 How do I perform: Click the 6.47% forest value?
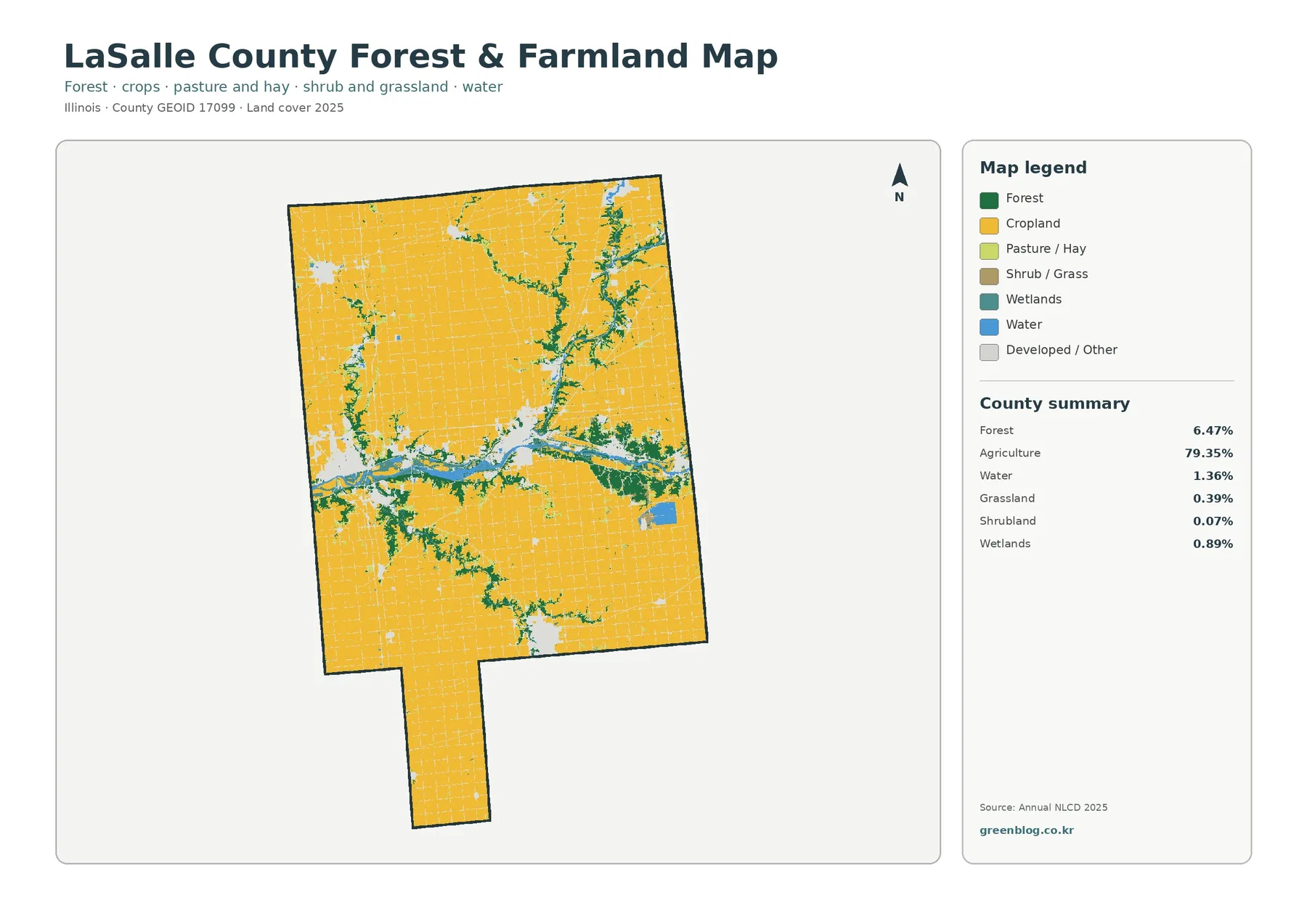1213,431
